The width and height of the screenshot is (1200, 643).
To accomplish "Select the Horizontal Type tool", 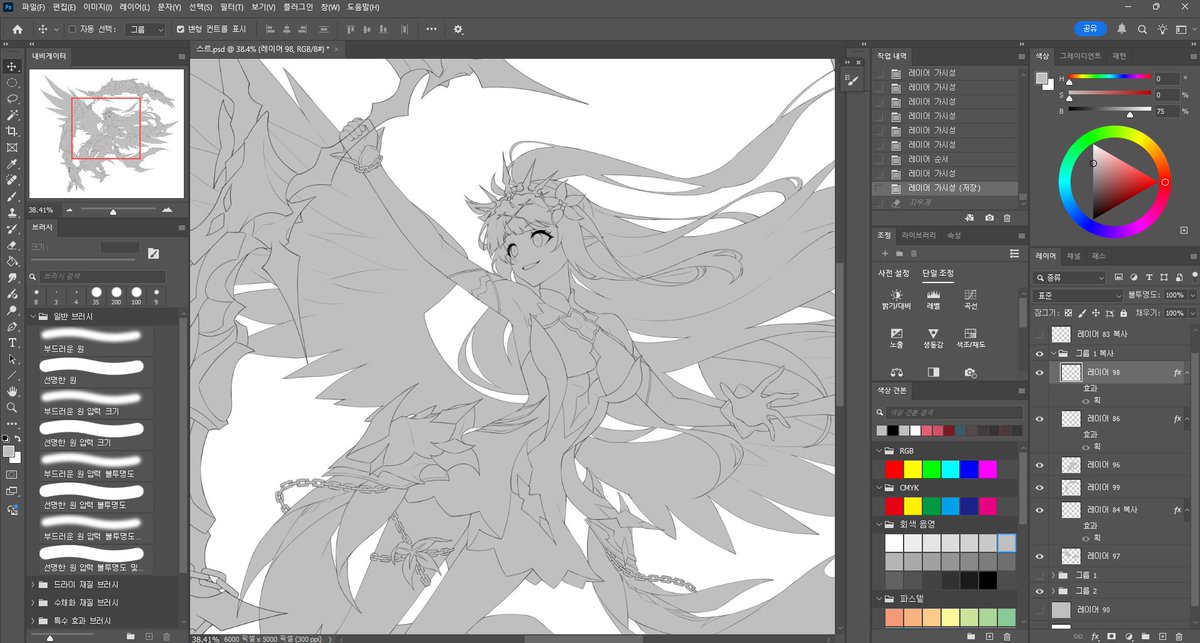I will pos(12,342).
